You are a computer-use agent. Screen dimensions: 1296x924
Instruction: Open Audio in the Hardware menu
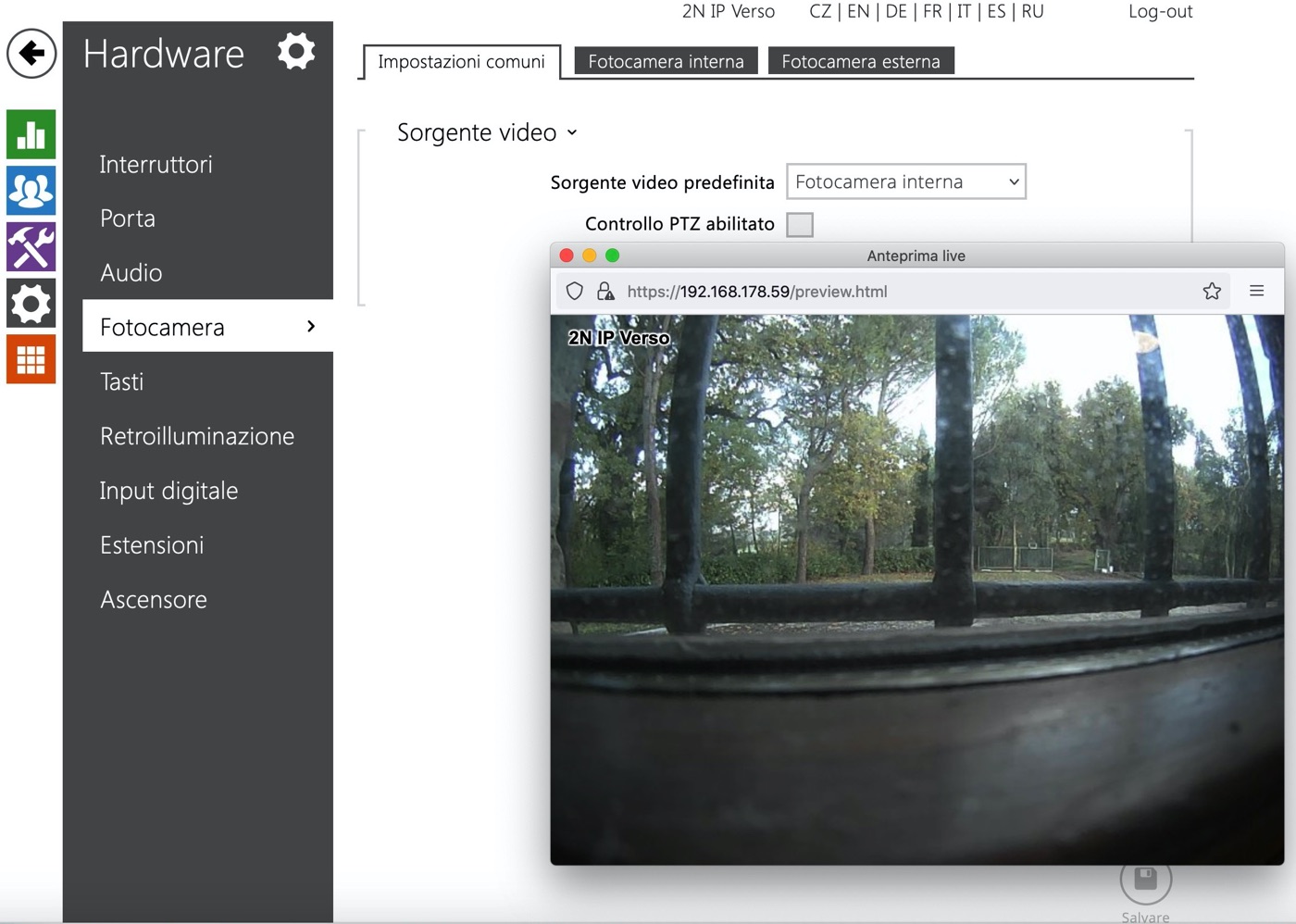131,273
